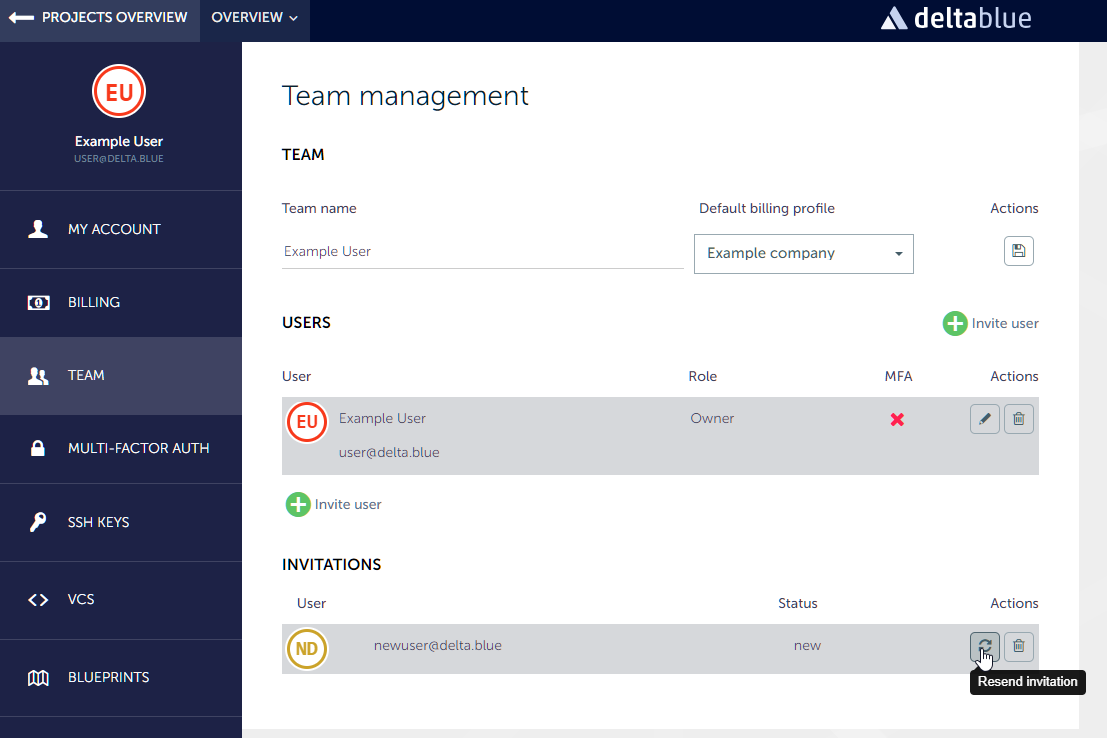
Task: Go back to Projects Overview
Action: 99,18
